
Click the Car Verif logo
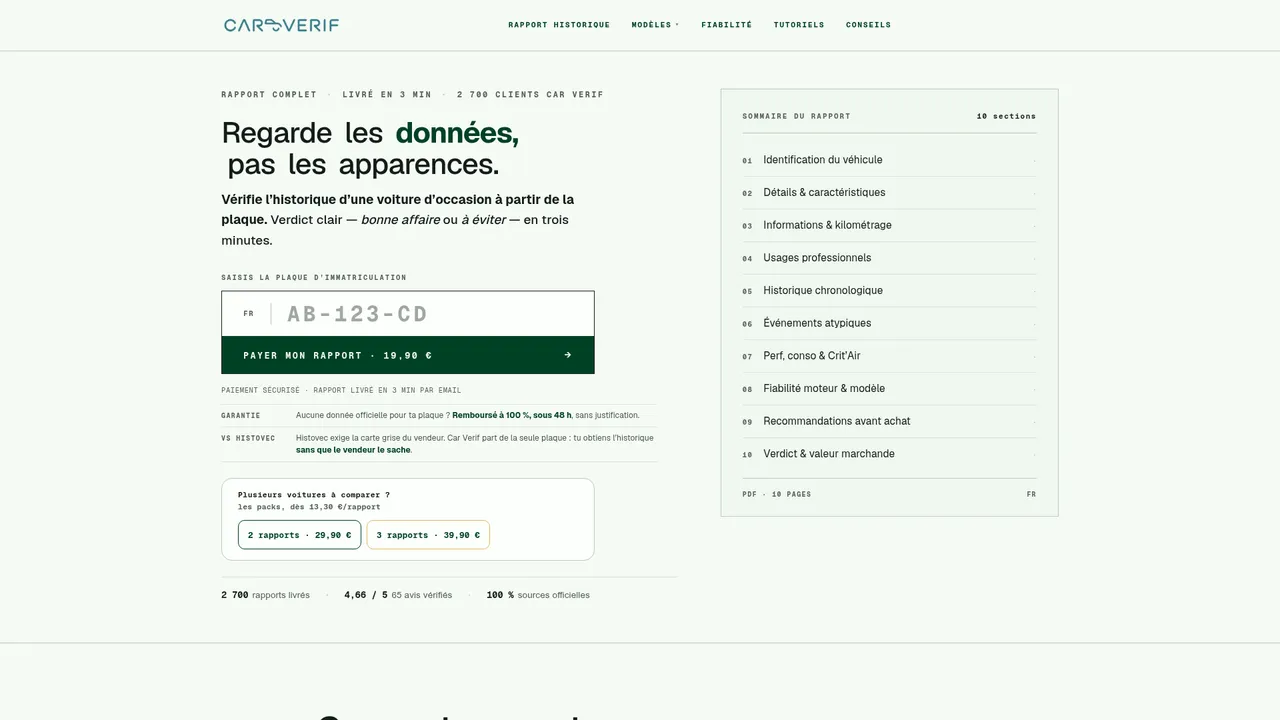point(281,25)
